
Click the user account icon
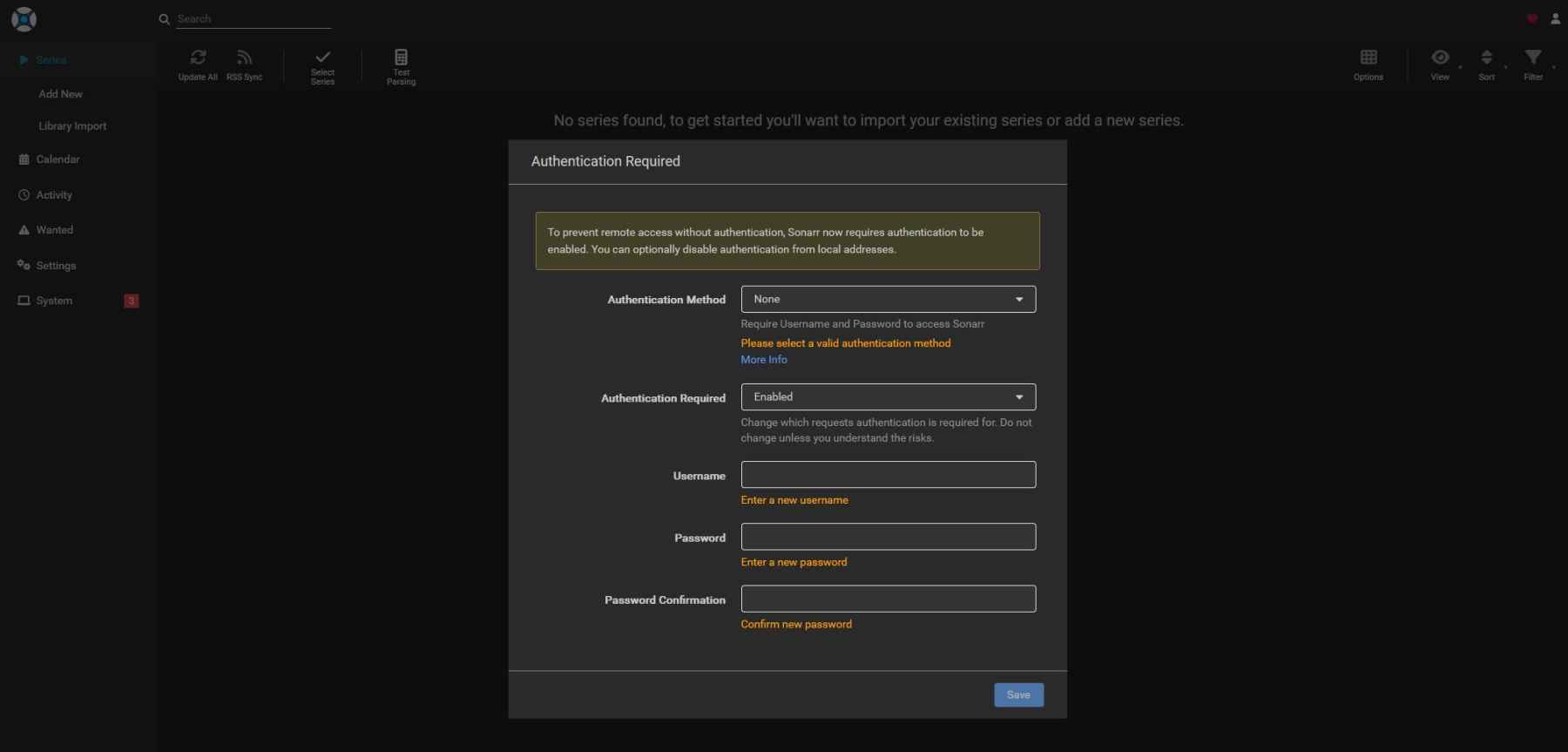coord(1555,19)
